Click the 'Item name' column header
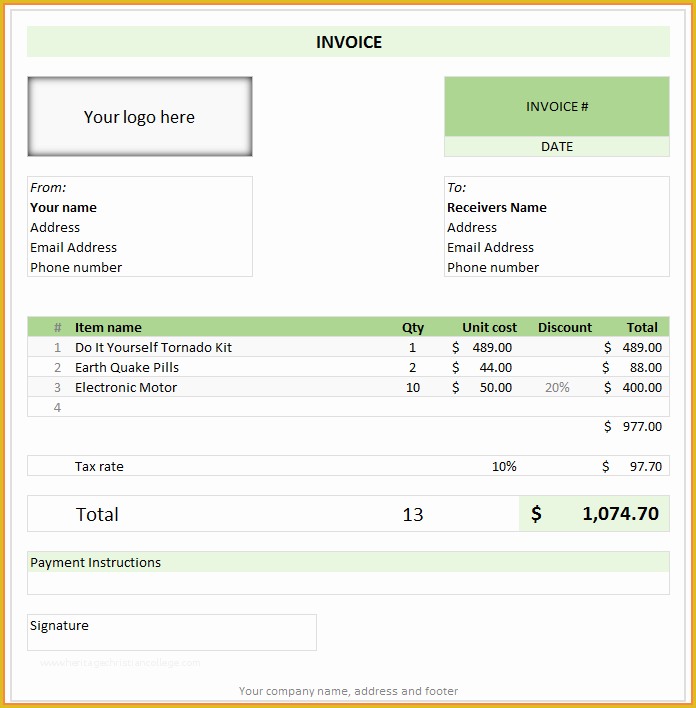The height and width of the screenshot is (708, 696). tap(108, 327)
